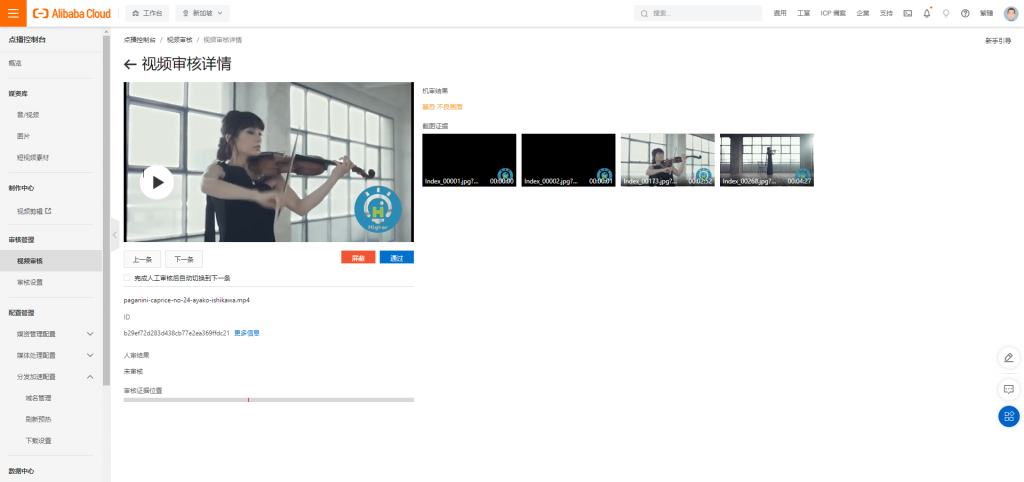Click the lightbulb tips icon

point(946,13)
